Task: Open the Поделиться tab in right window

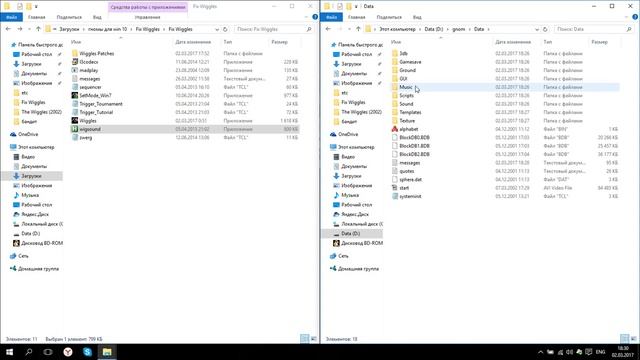Action: click(x=389, y=17)
